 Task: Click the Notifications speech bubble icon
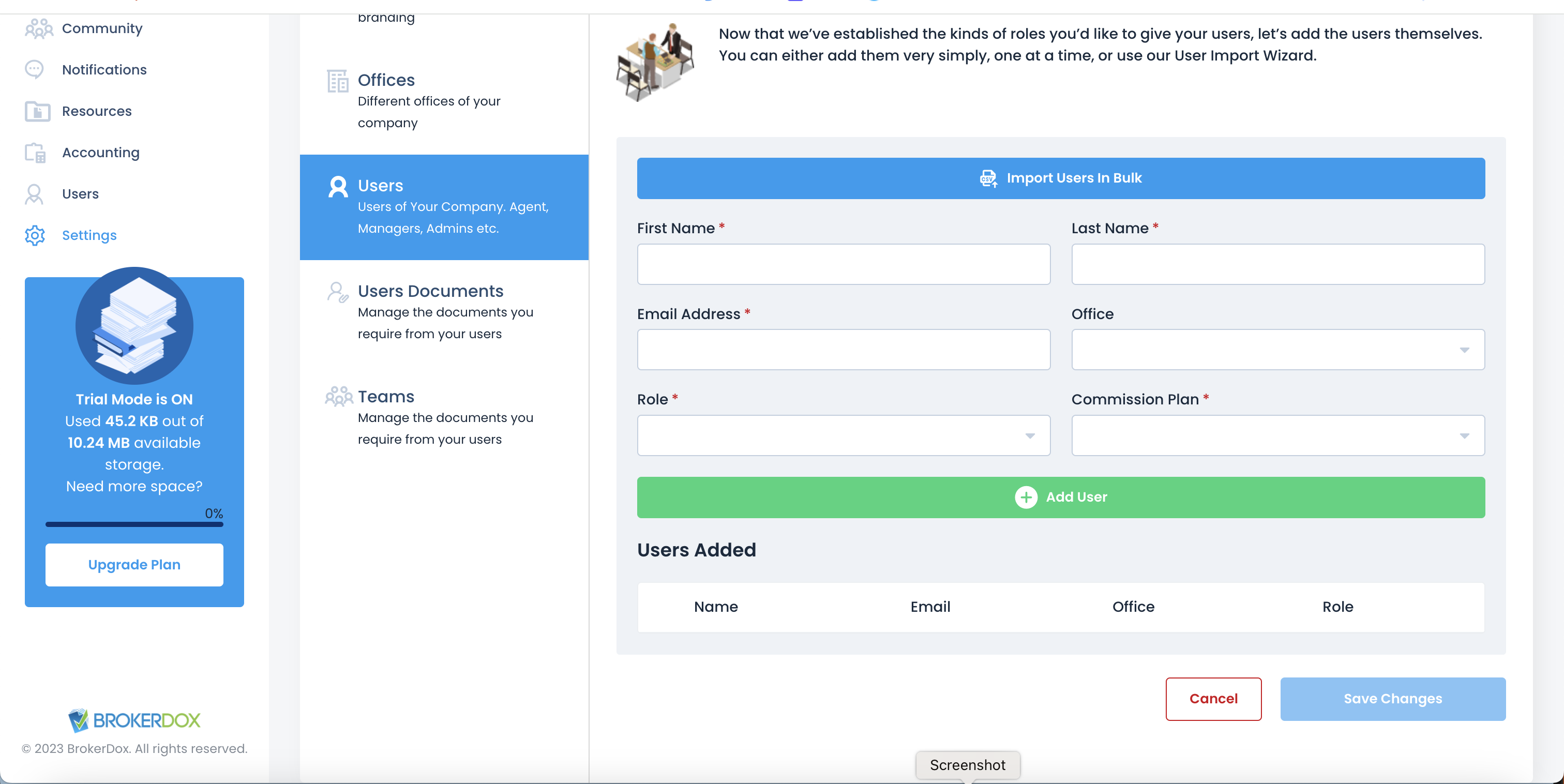pyautogui.click(x=35, y=70)
